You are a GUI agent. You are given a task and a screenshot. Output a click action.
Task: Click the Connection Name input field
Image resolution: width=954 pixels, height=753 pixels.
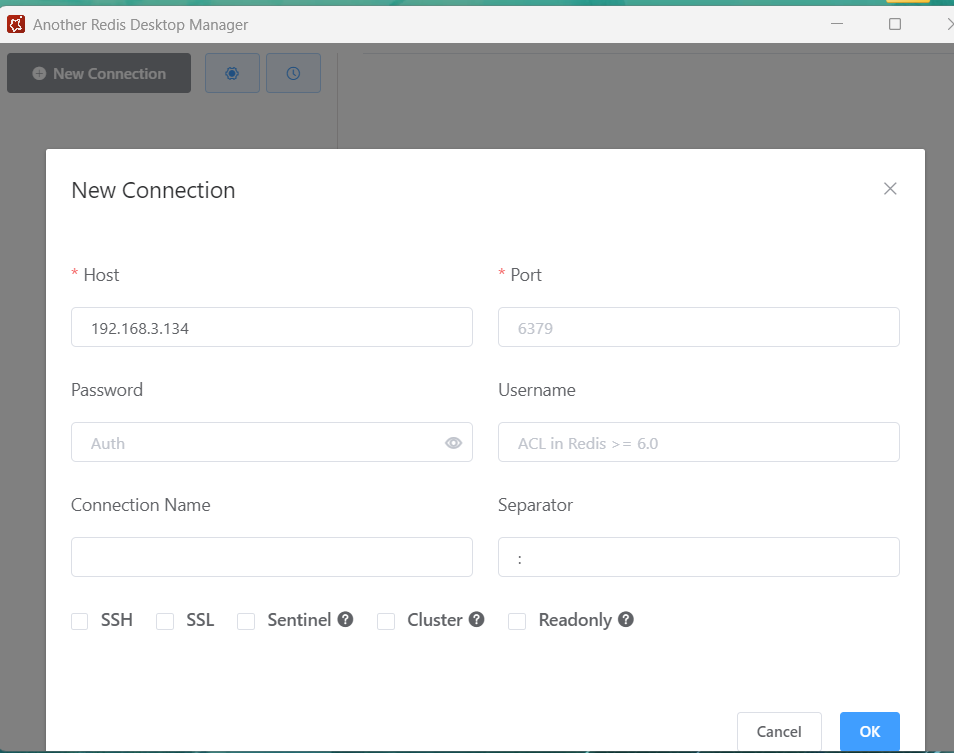point(271,557)
